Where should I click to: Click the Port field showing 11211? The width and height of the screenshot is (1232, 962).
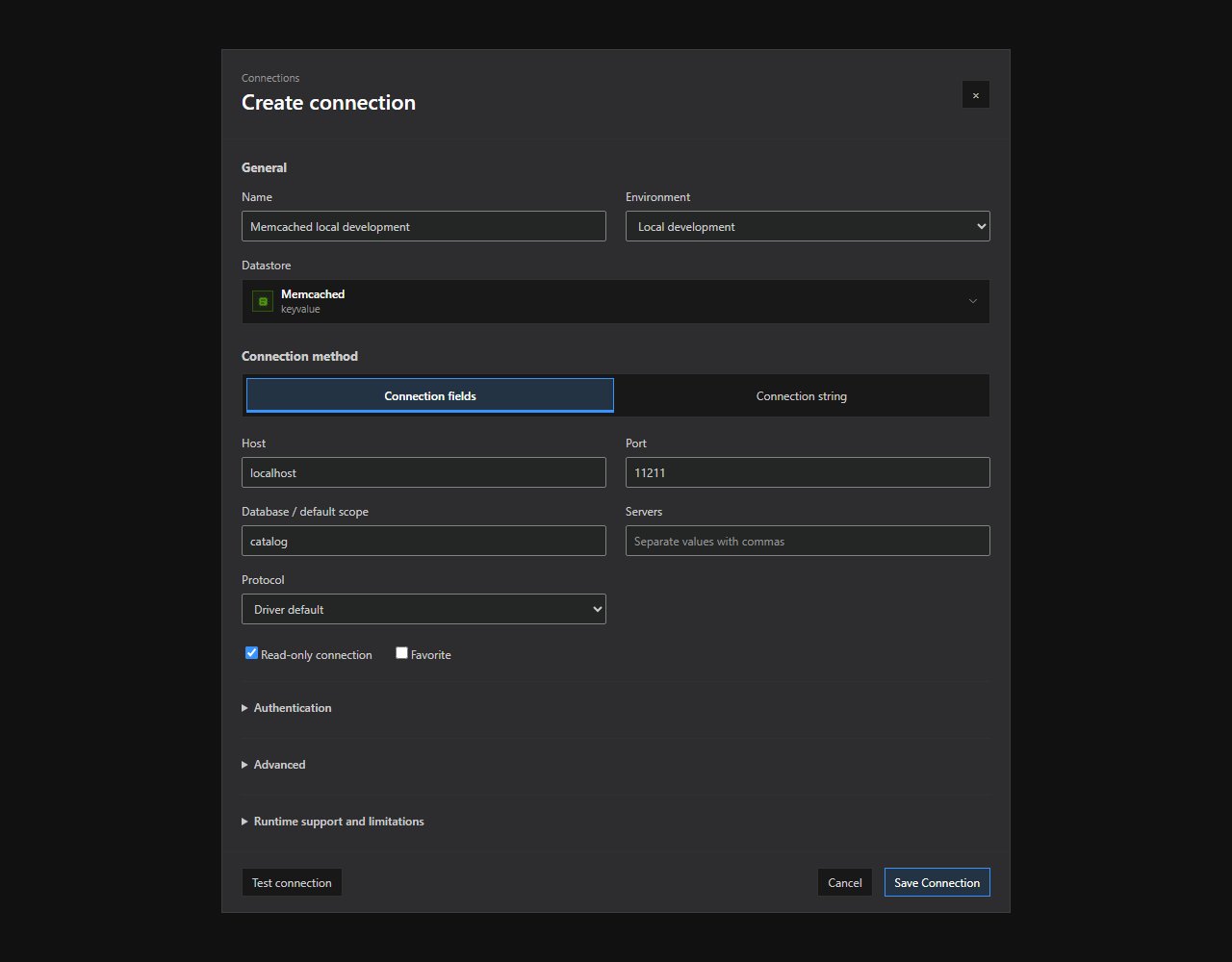pos(808,472)
